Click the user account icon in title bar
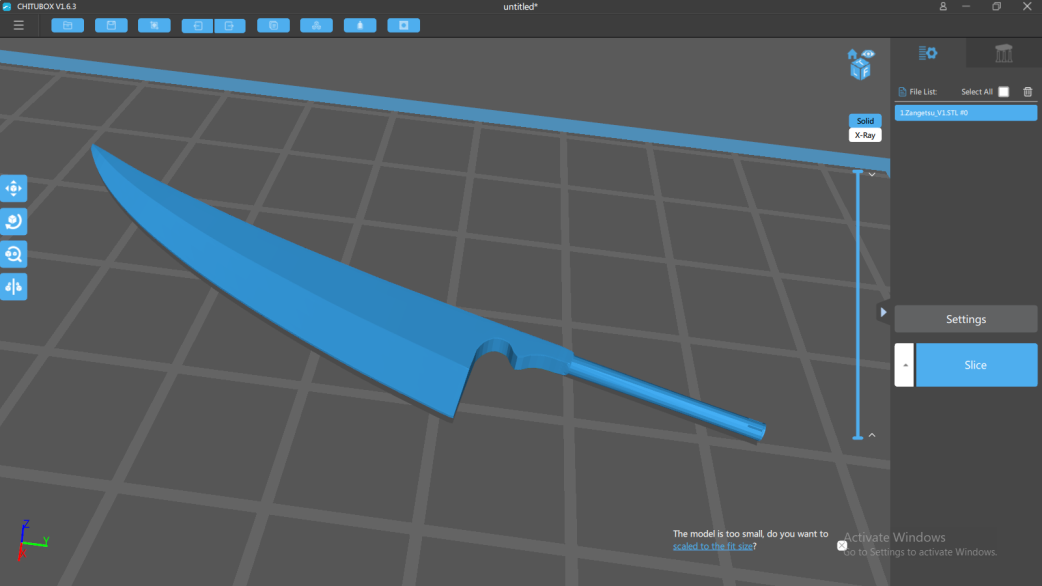Viewport: 1042px width, 586px height. (x=943, y=7)
